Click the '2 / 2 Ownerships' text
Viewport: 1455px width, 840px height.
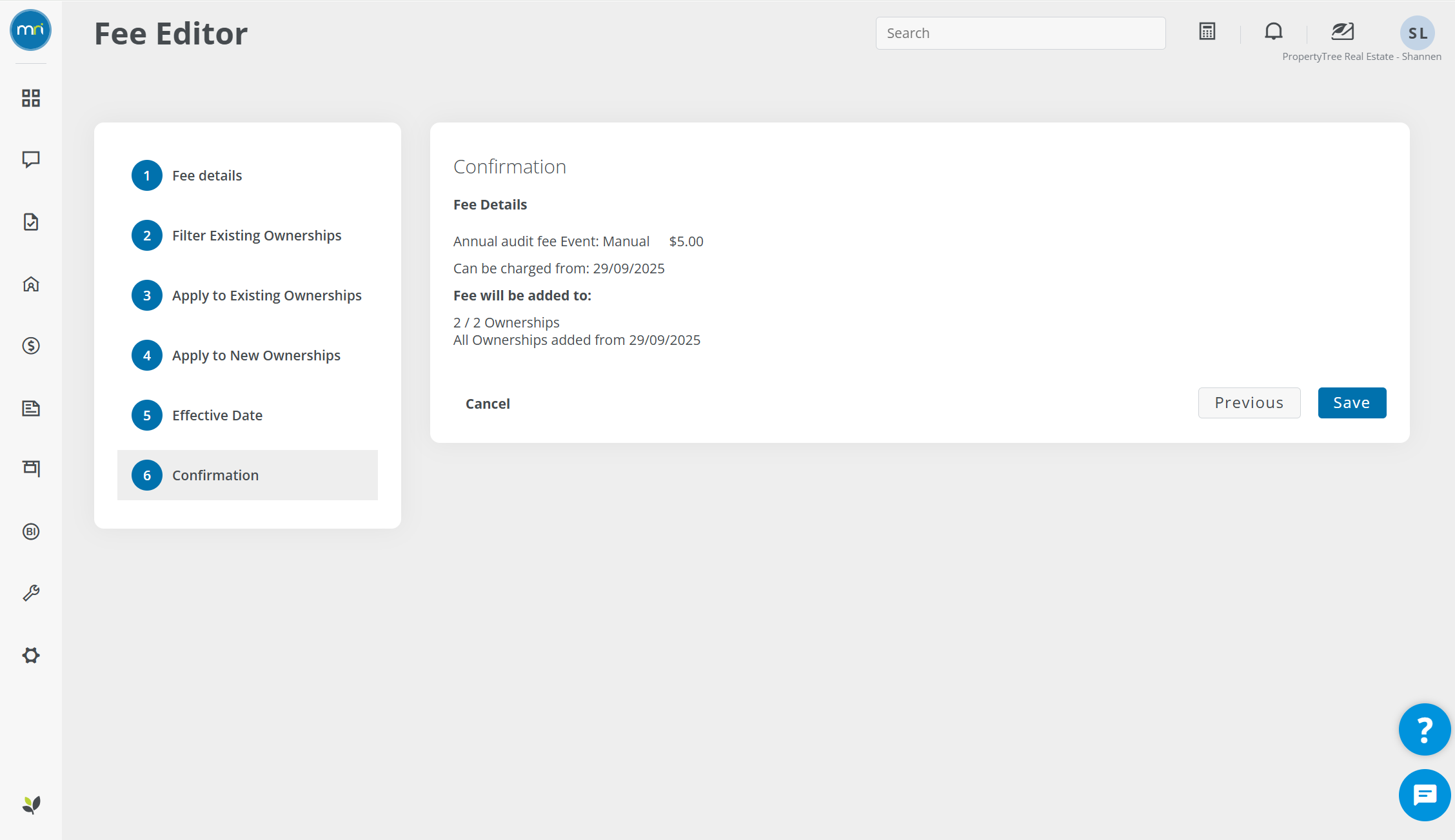point(506,322)
